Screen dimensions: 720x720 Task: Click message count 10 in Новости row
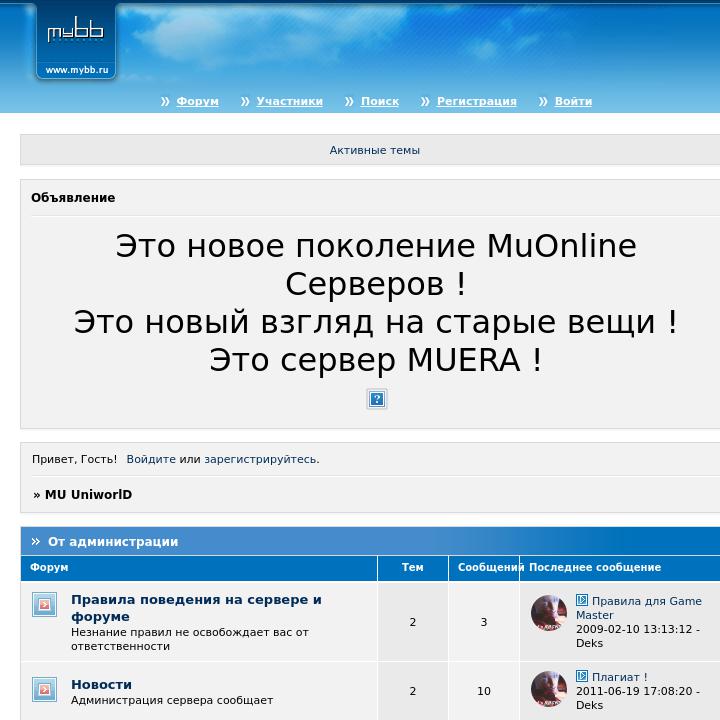point(484,691)
